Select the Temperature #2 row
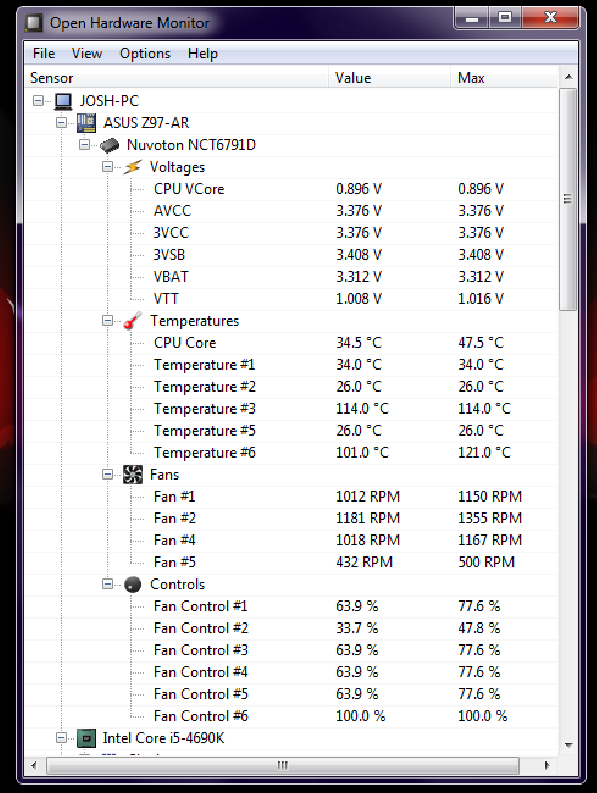This screenshot has height=793, width=597. pos(292,387)
